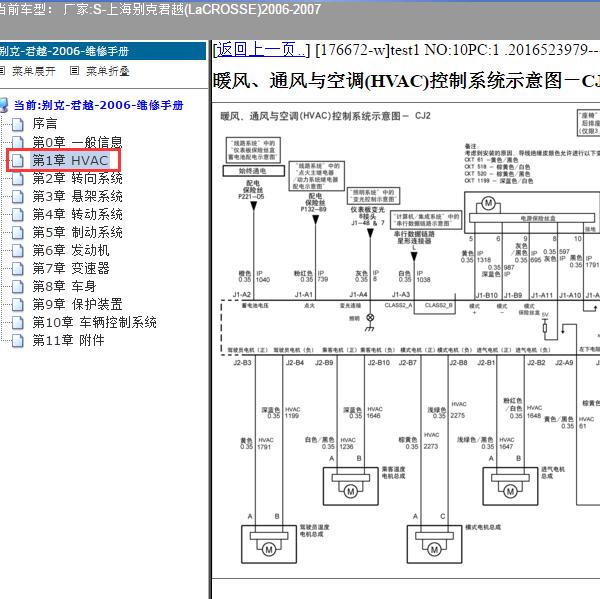Viewport: 600px width, 599px height.
Task: Open 第7章 变速器 chapter
Action: tap(71, 268)
